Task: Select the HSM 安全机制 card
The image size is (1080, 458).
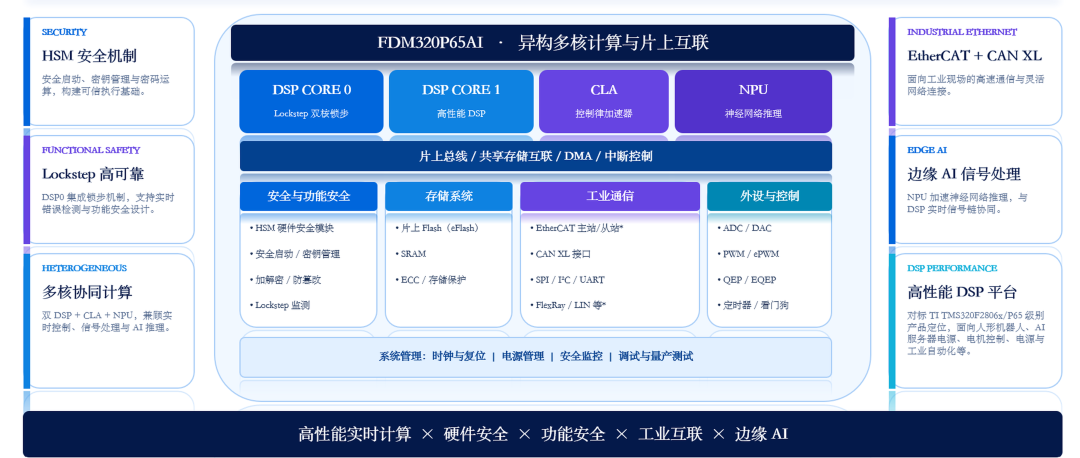Action: pyautogui.click(x=109, y=72)
